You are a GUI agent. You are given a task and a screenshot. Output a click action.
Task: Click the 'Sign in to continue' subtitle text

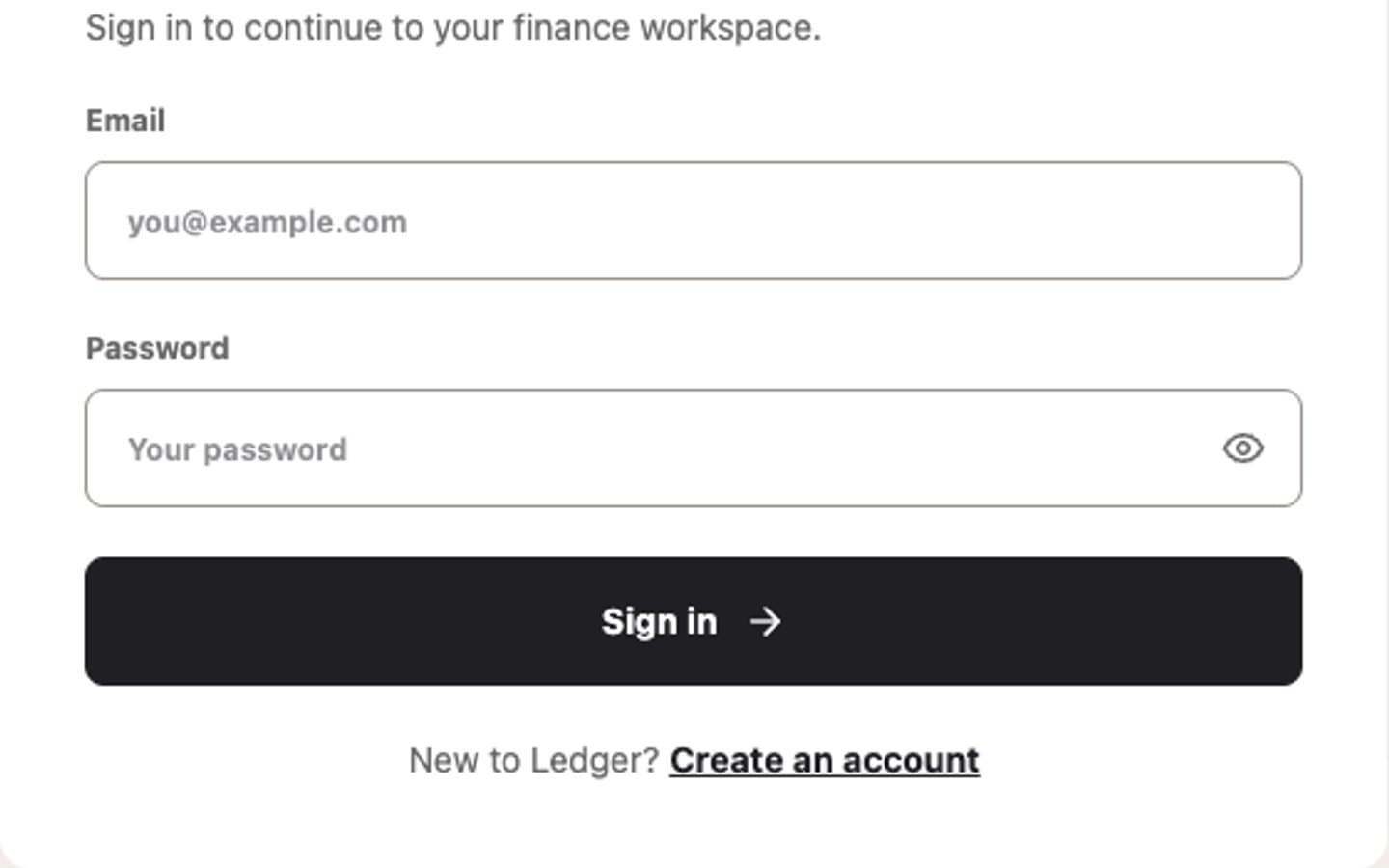(453, 27)
